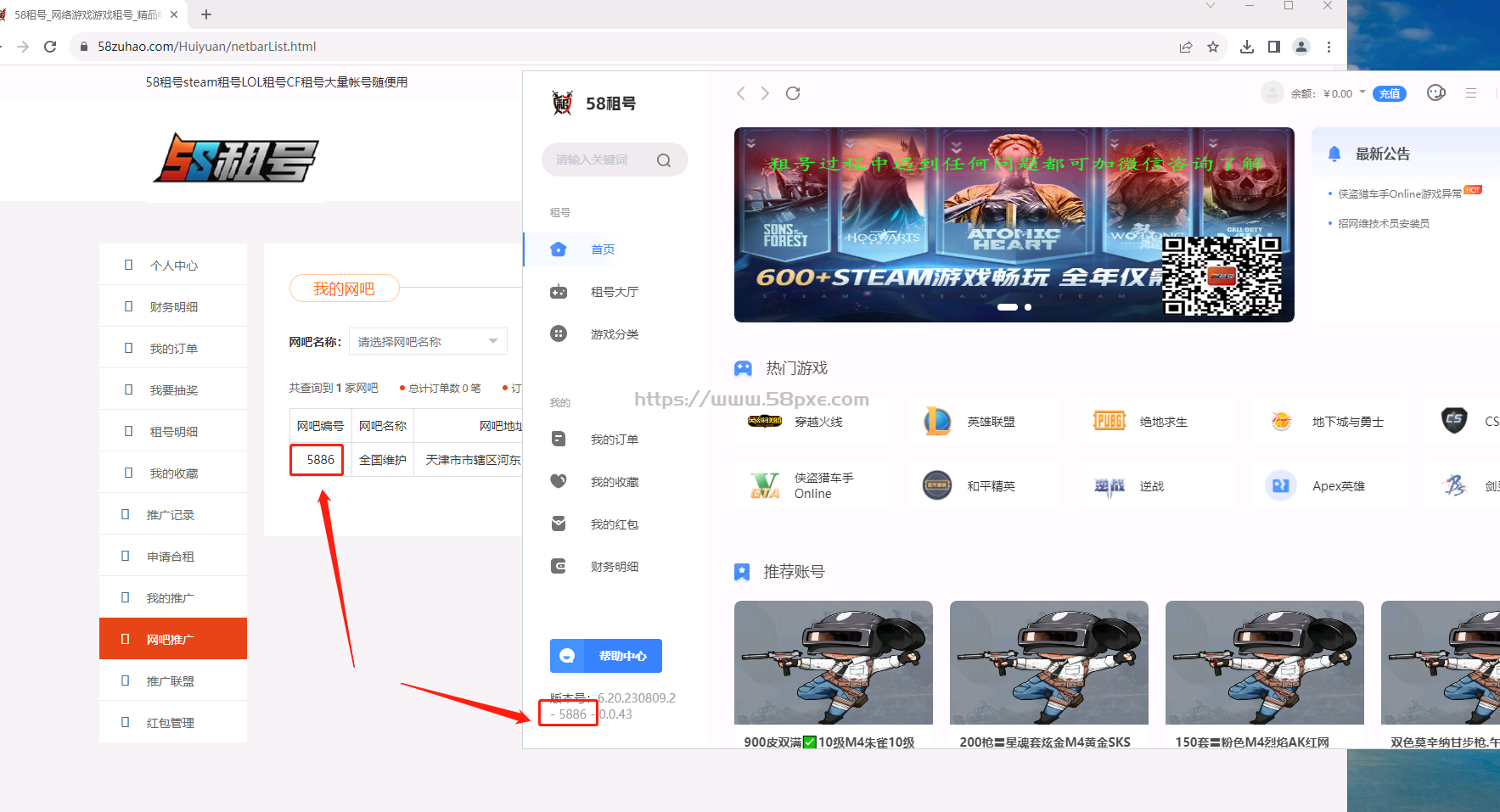
Task: Expand the balance dropdown arrow beside ¥0.00
Action: (x=1362, y=92)
